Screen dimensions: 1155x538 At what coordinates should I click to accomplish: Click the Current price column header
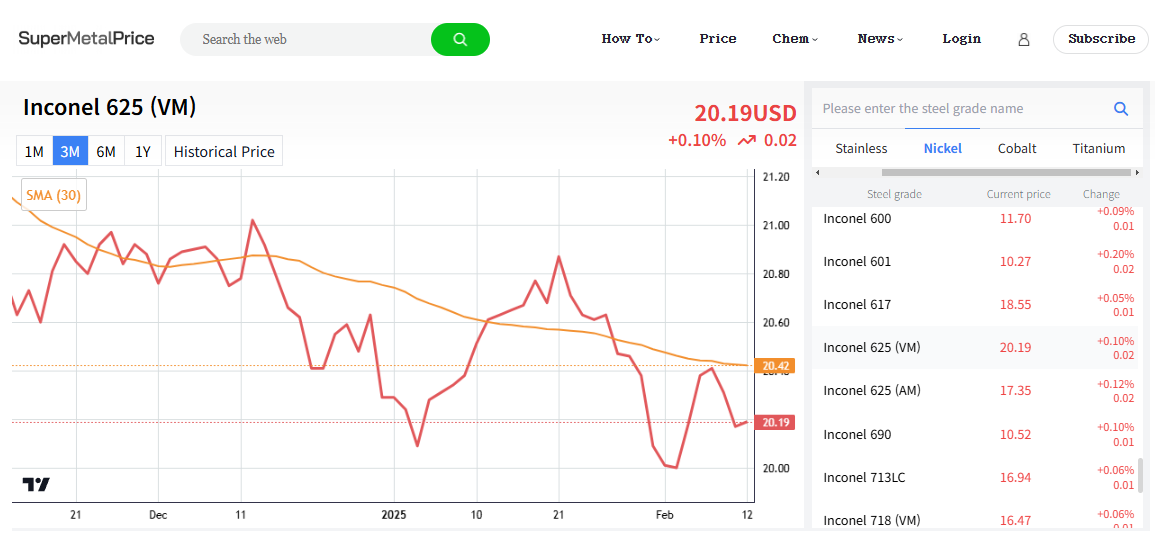[1019, 195]
